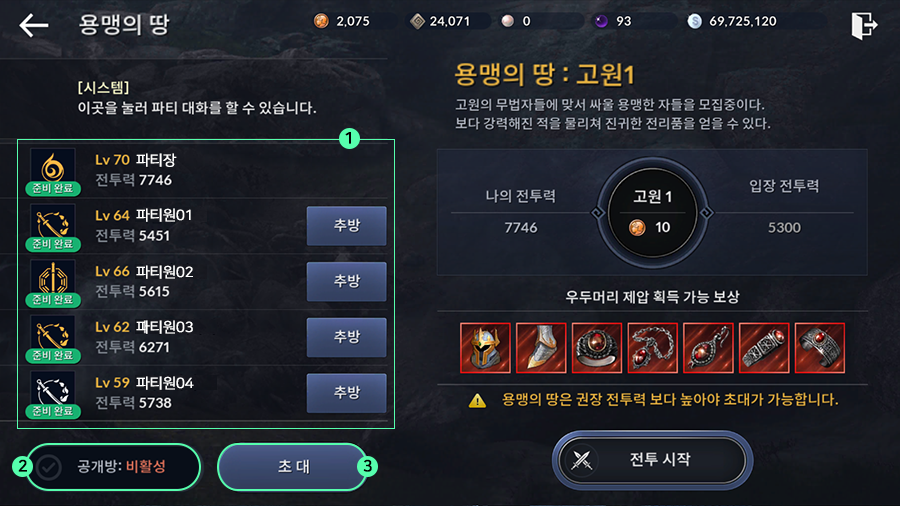
Task: Select the helmet reward item
Action: point(485,348)
